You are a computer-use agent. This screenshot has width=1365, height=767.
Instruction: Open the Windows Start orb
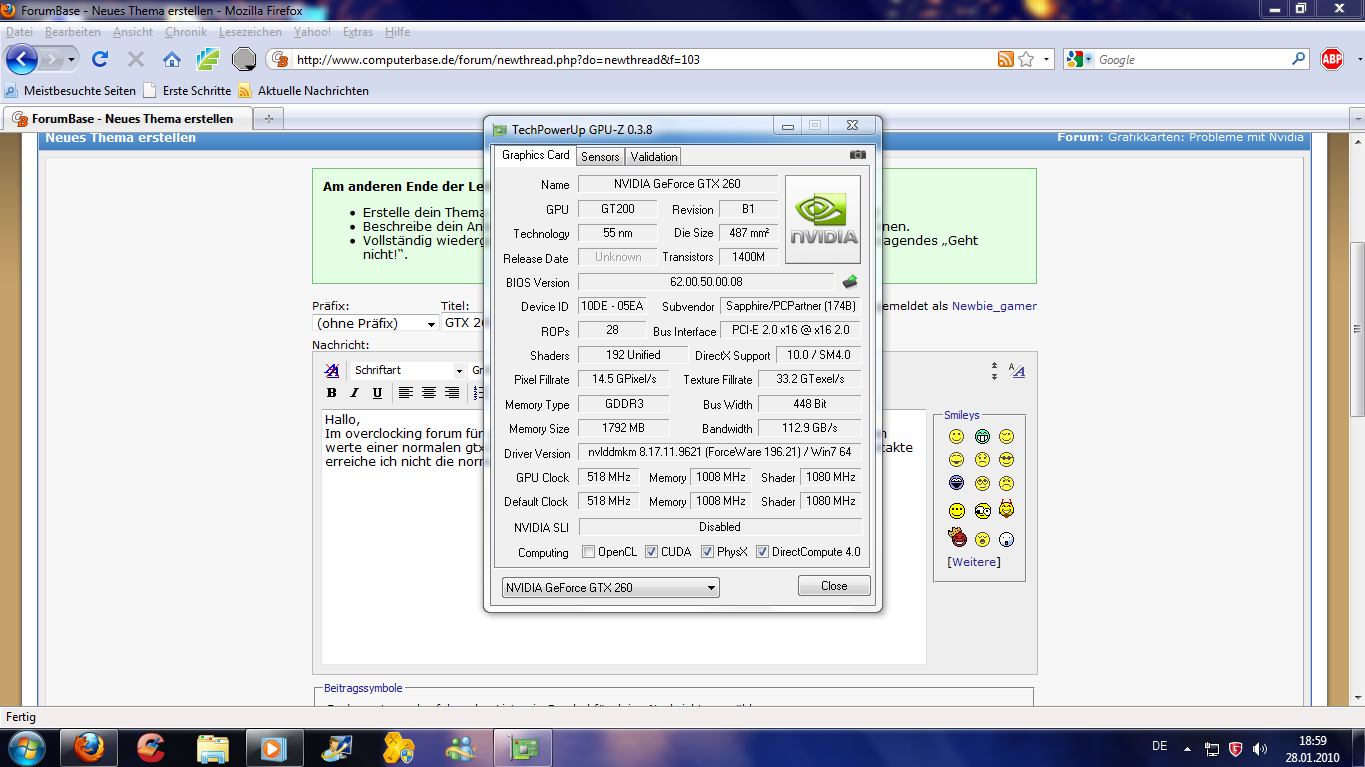[x=26, y=747]
